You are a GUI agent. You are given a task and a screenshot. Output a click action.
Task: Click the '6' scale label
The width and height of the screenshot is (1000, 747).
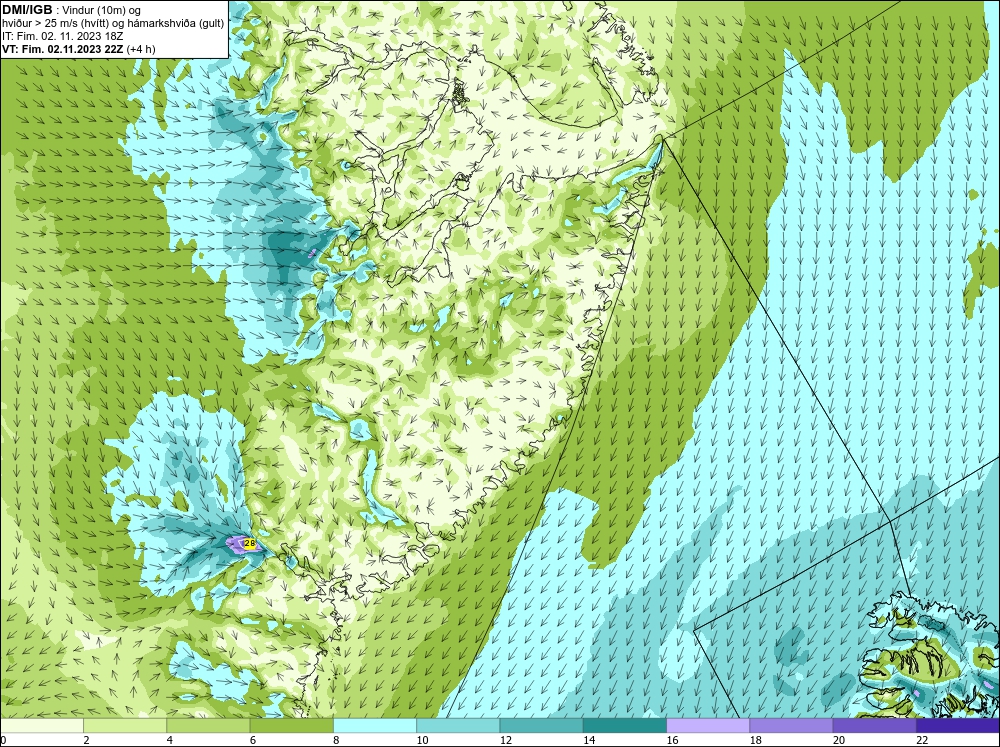[x=253, y=740]
